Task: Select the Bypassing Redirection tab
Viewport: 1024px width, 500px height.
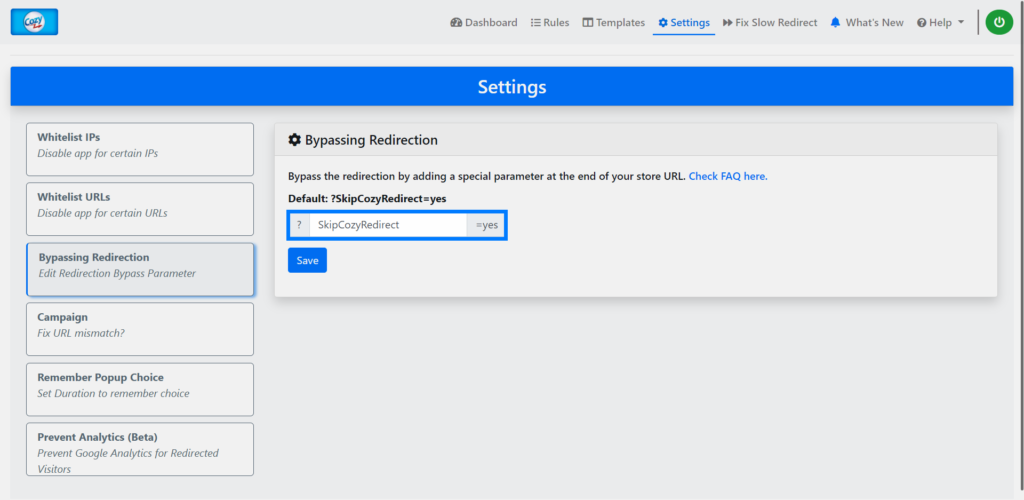Action: [140, 270]
